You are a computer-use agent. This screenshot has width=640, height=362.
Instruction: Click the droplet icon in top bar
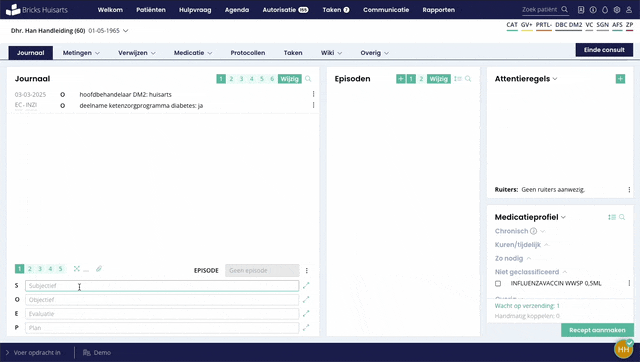coord(605,10)
